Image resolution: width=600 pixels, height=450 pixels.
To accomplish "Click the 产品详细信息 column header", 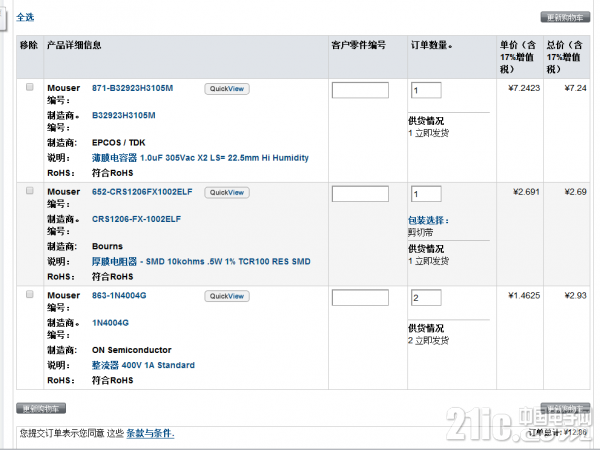I will (x=74, y=45).
